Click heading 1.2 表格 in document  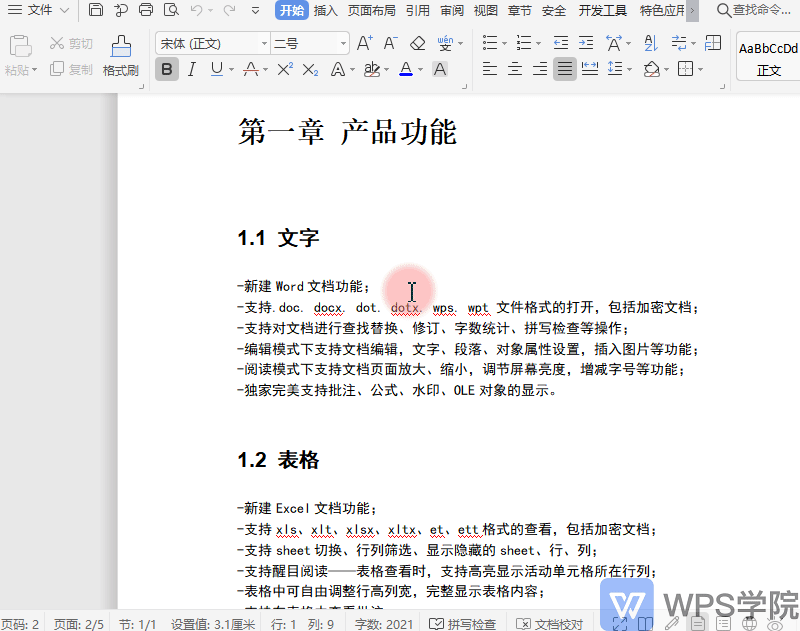279,460
